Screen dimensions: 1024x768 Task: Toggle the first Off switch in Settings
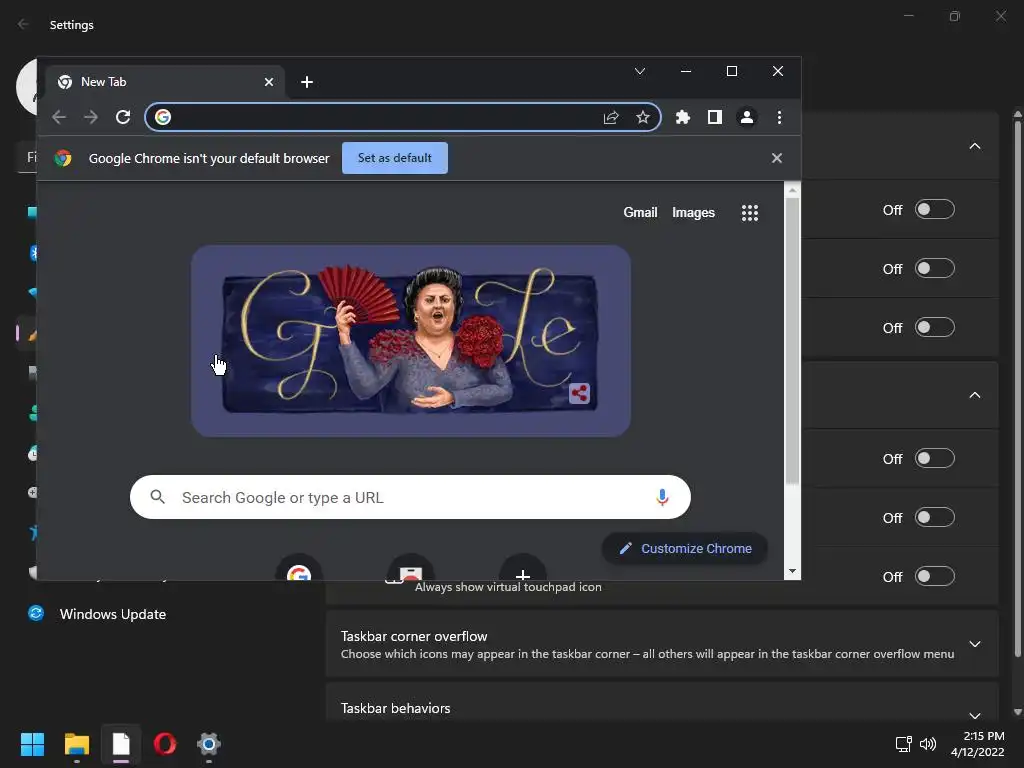935,210
